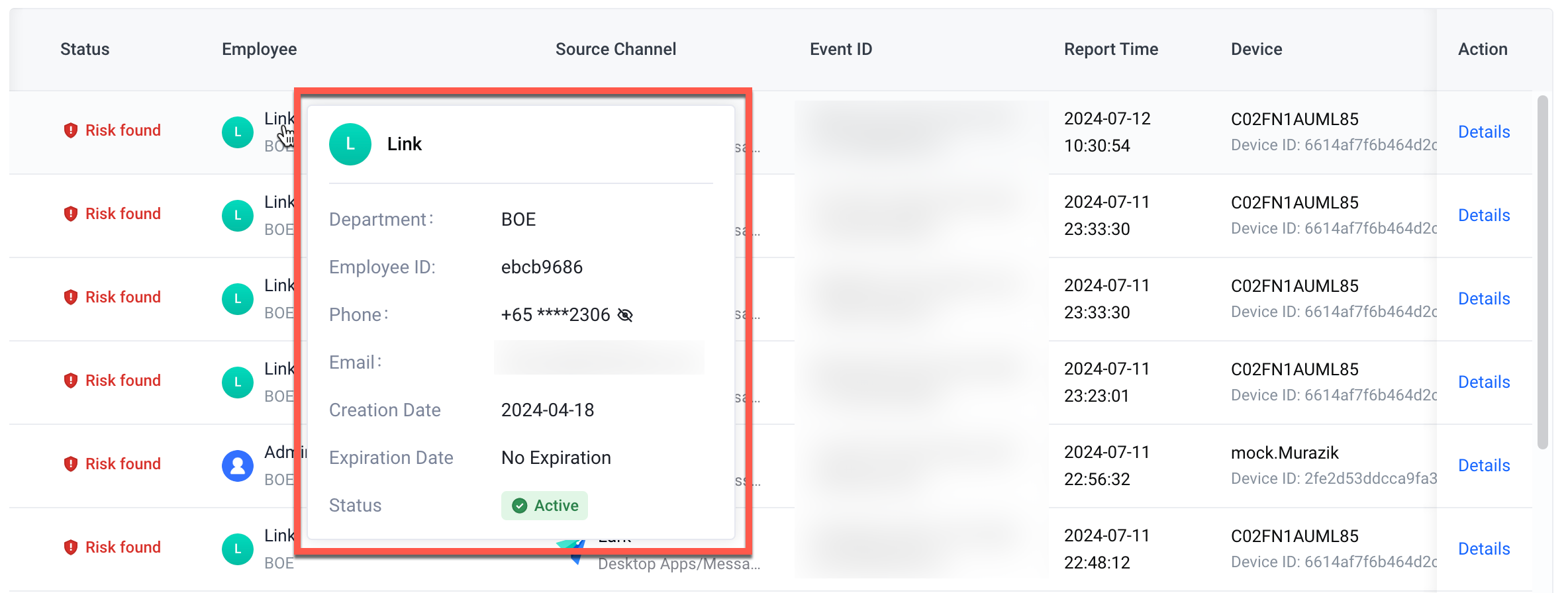1568x593 pixels.
Task: Click the 2024-07-11 22:56:32 report time
Action: (x=1107, y=466)
